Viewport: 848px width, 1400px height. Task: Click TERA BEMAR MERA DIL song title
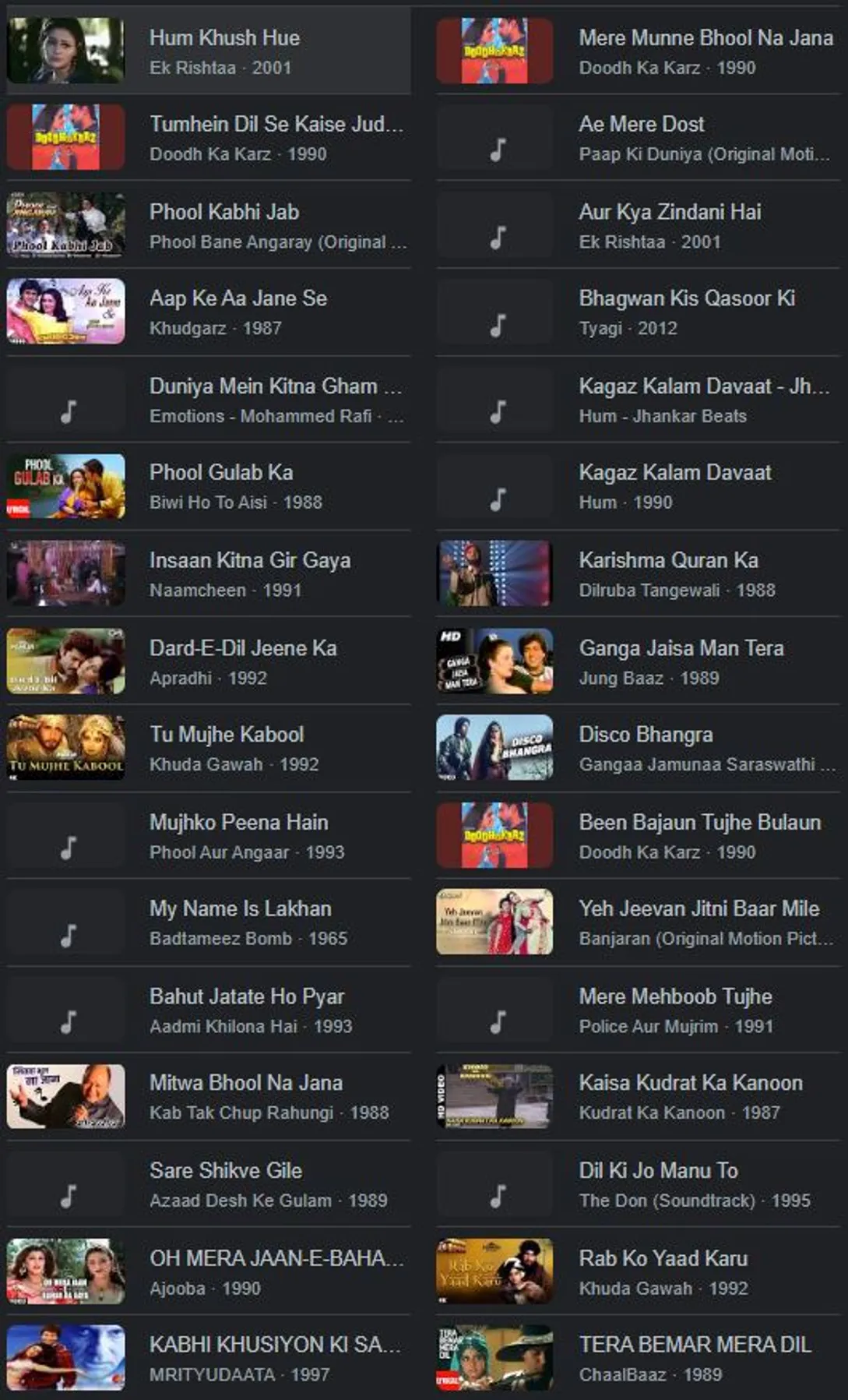[x=695, y=1344]
